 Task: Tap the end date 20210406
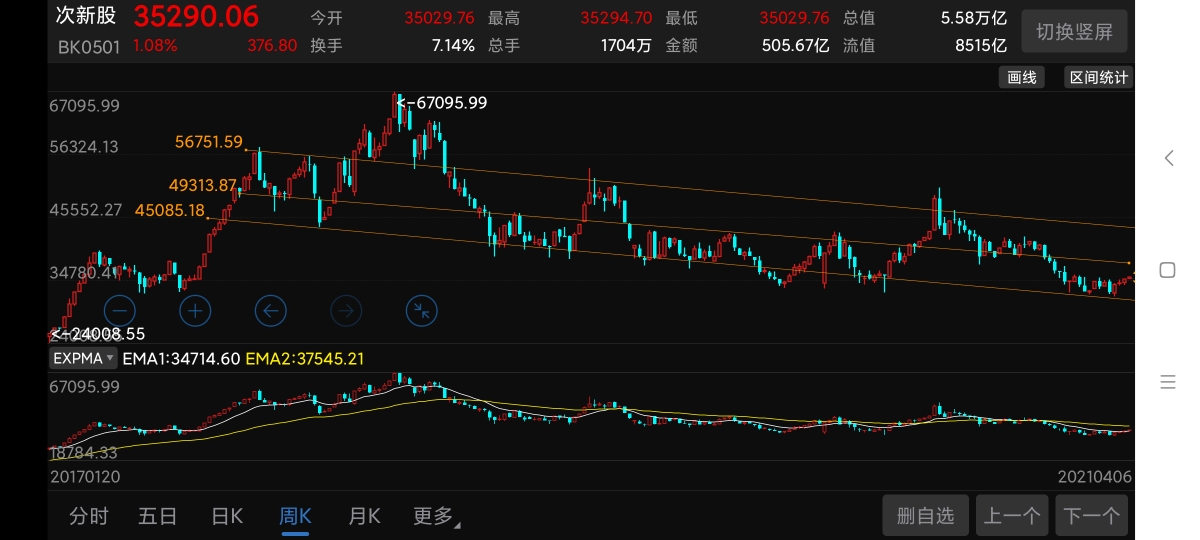click(1095, 477)
